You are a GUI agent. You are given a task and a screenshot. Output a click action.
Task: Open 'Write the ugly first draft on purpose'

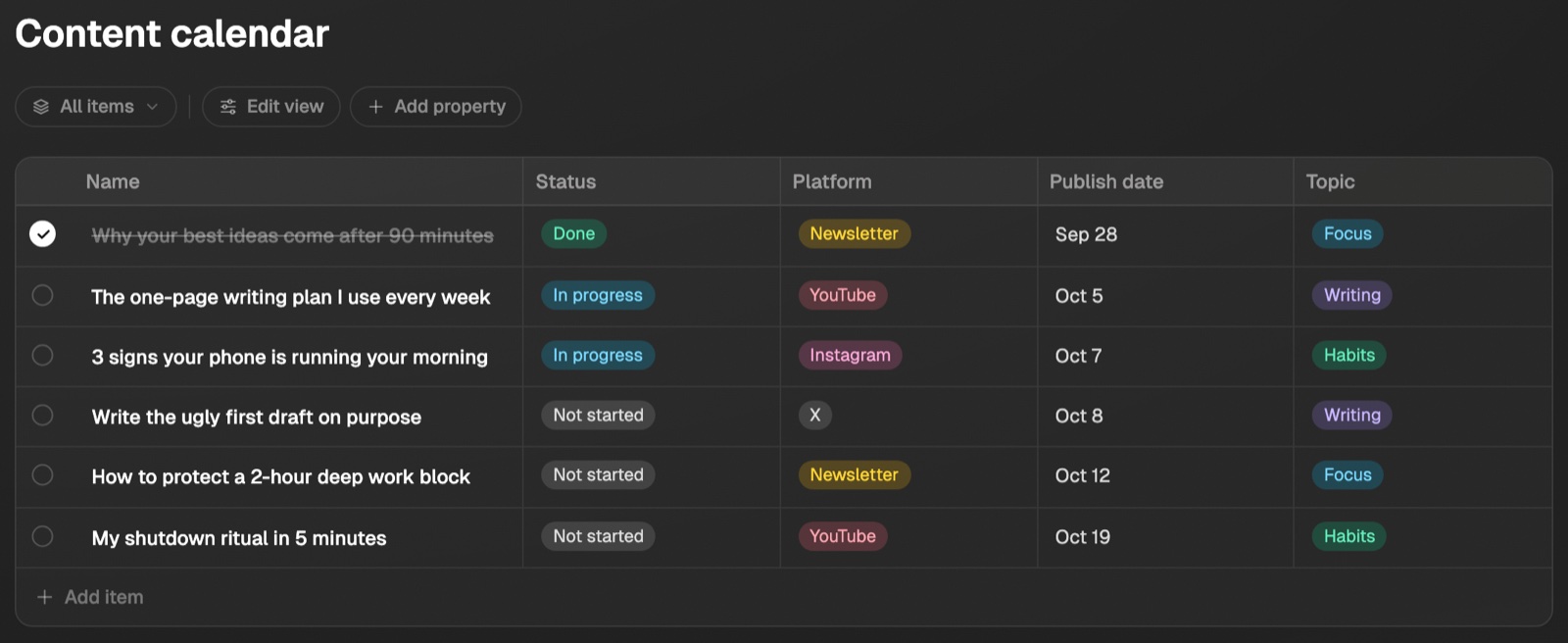(256, 417)
